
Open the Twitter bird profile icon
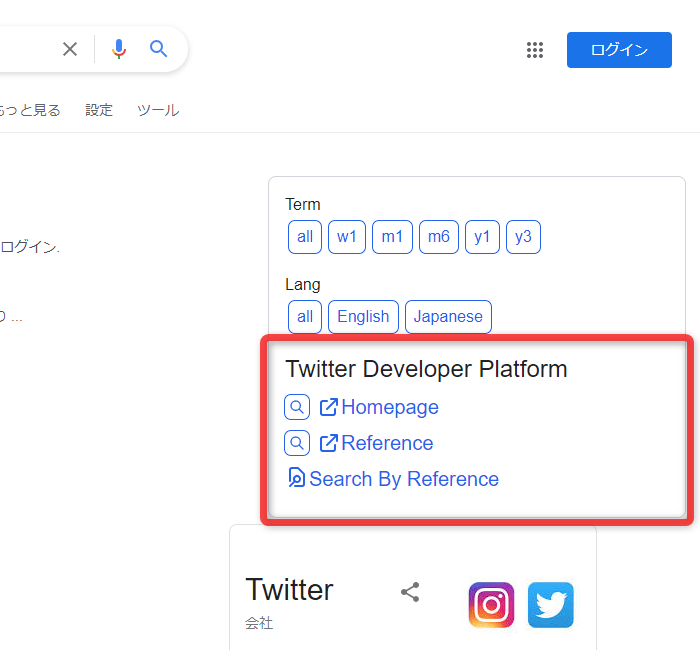(551, 605)
